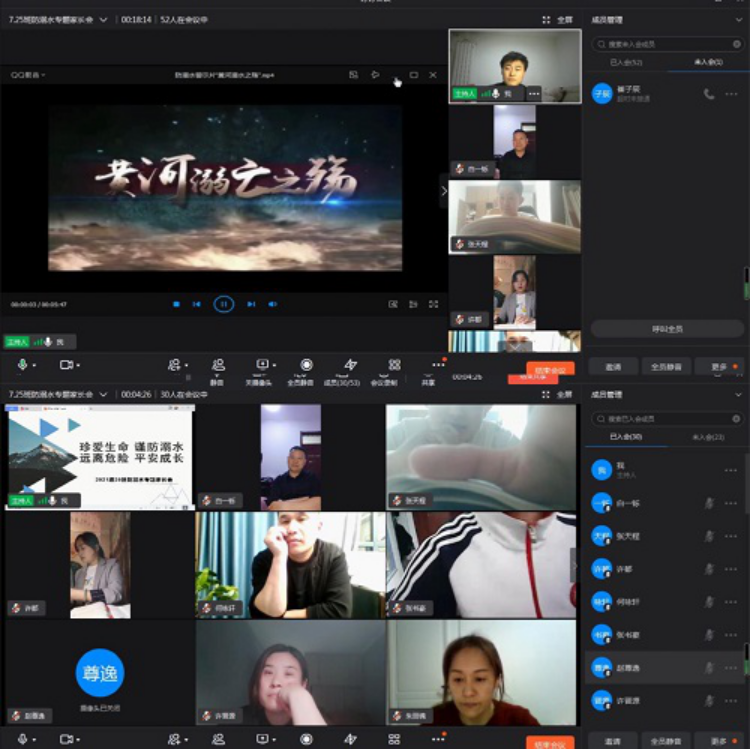Viewport: 750px width, 749px height.
Task: Skip to next track in QQ影音 player
Action: 251,304
